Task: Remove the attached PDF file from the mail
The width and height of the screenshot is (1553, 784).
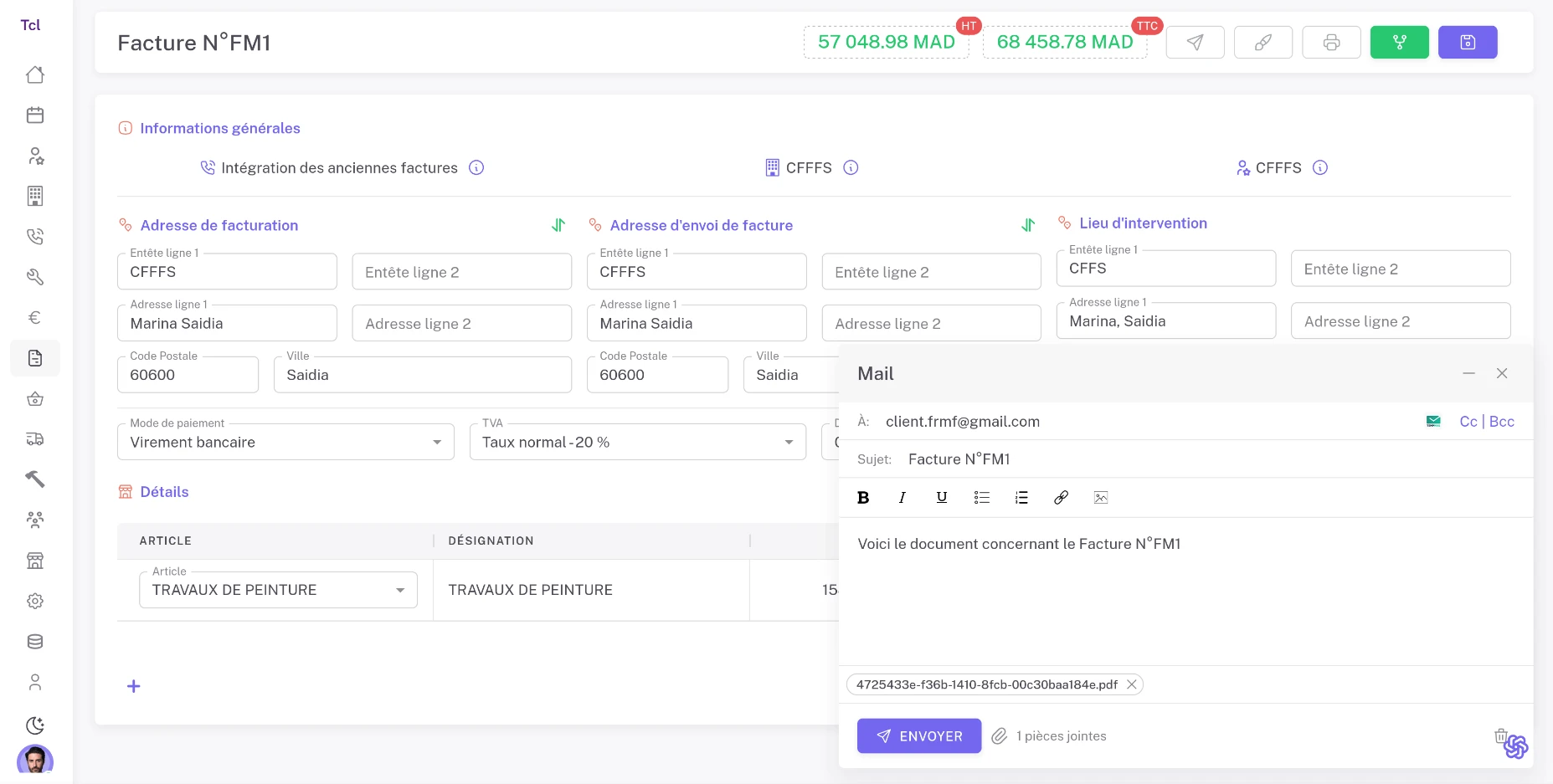Action: point(1131,684)
